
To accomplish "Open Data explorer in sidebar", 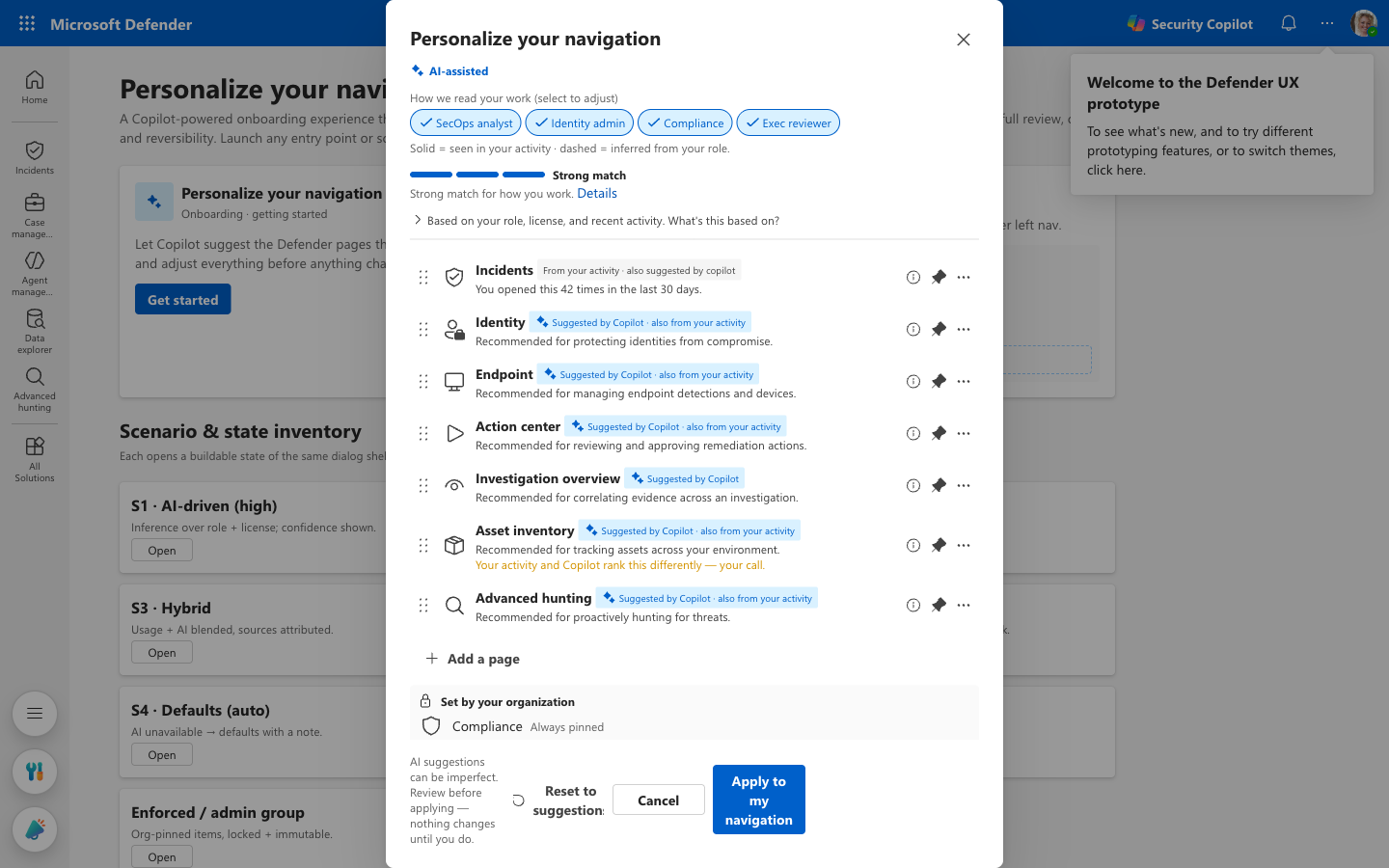I will click(35, 331).
